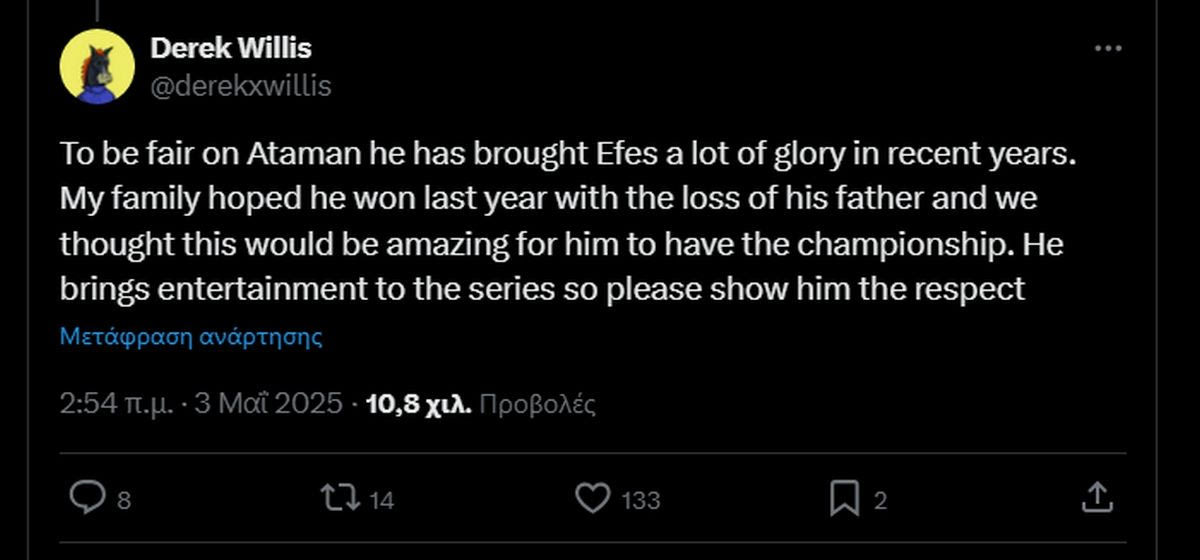This screenshot has width=1200, height=560.
Task: Click the repost arrows icon
Action: click(341, 497)
